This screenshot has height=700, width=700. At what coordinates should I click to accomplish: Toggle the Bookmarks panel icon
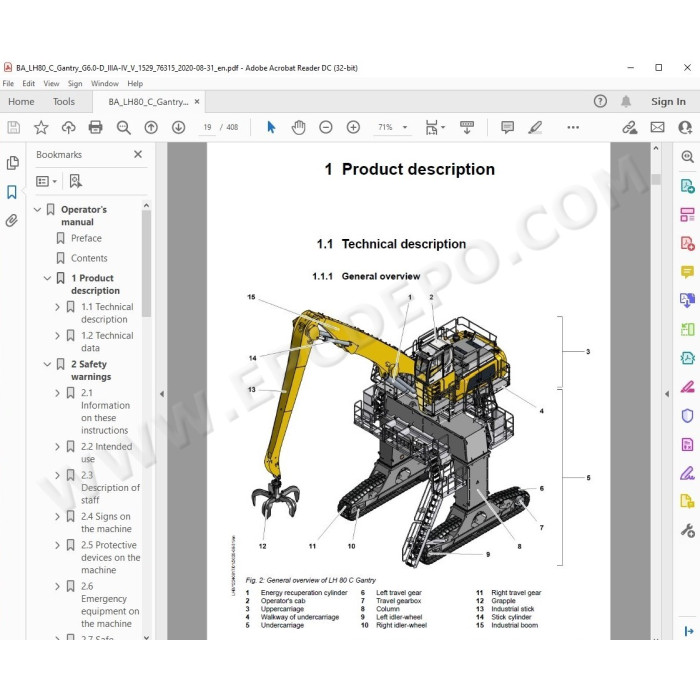tap(12, 192)
